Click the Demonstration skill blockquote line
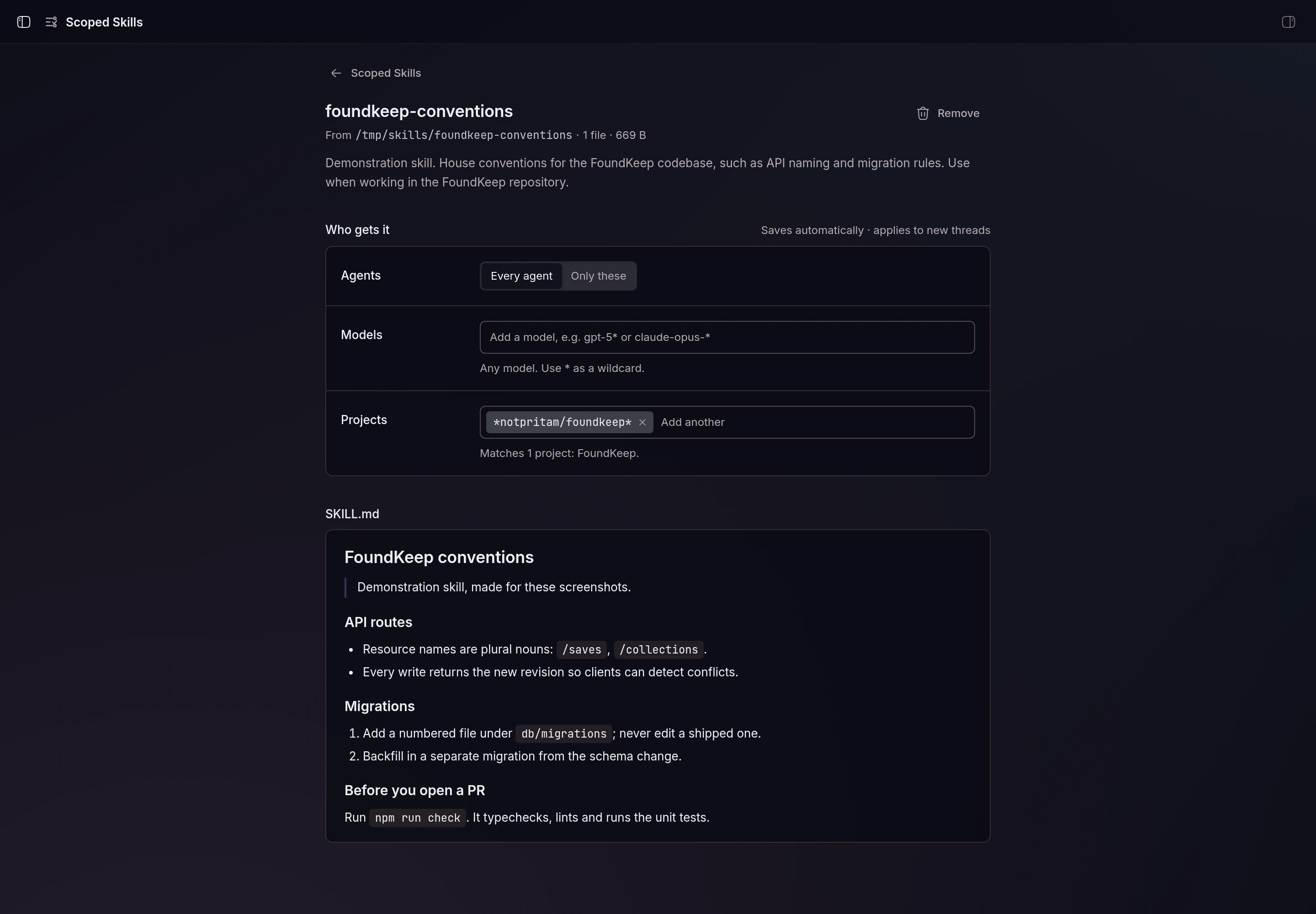This screenshot has width=1316, height=914. pyautogui.click(x=493, y=587)
